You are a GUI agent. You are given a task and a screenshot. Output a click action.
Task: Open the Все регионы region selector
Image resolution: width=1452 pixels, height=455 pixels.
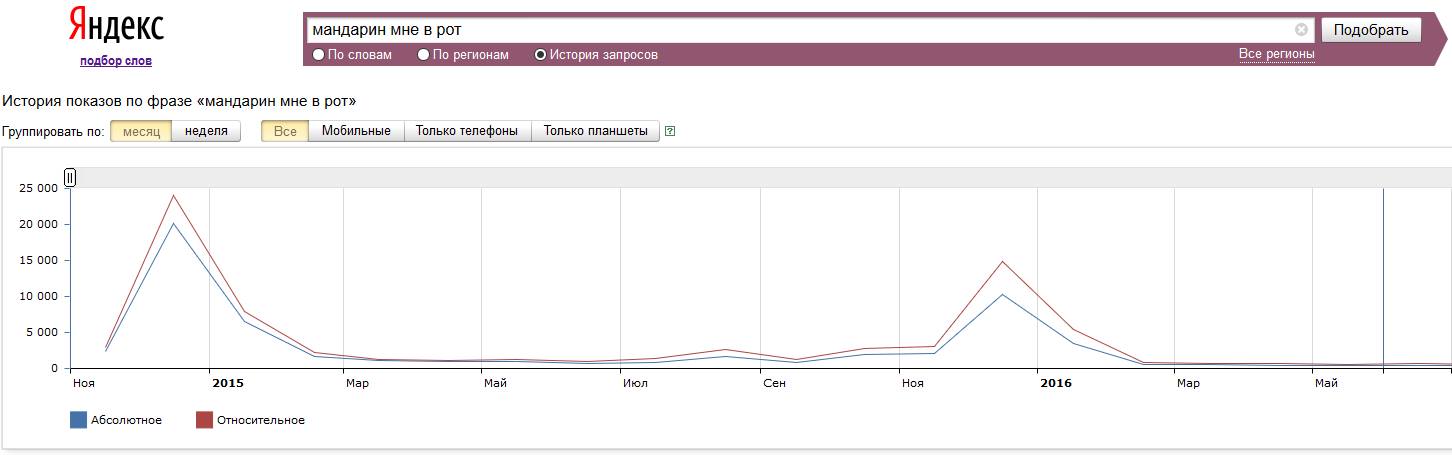[1276, 54]
